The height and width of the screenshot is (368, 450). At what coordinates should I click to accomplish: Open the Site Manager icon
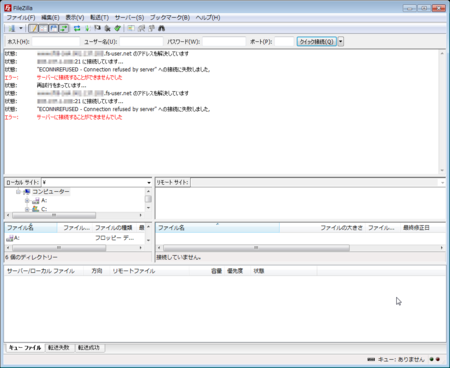tap(12, 28)
